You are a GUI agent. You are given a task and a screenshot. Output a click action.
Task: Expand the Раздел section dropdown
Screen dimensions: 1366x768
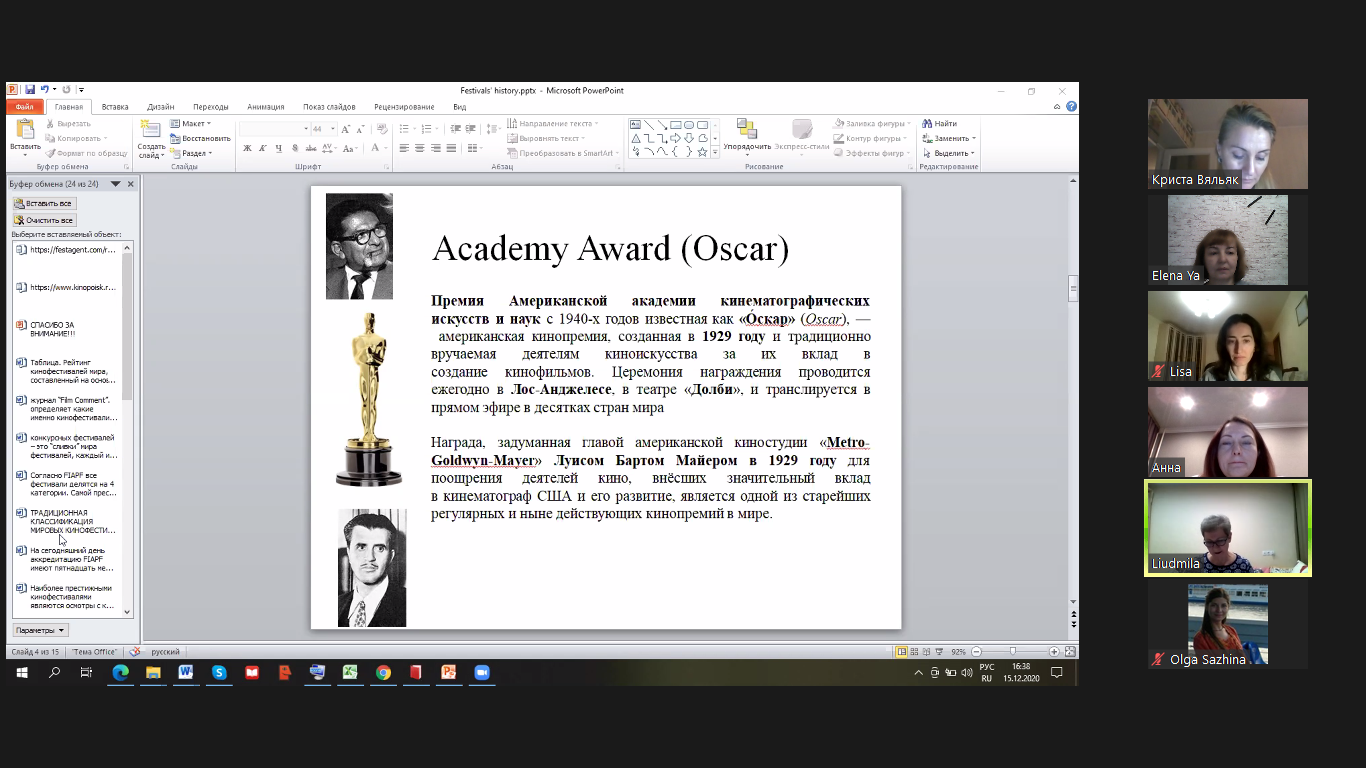191,153
